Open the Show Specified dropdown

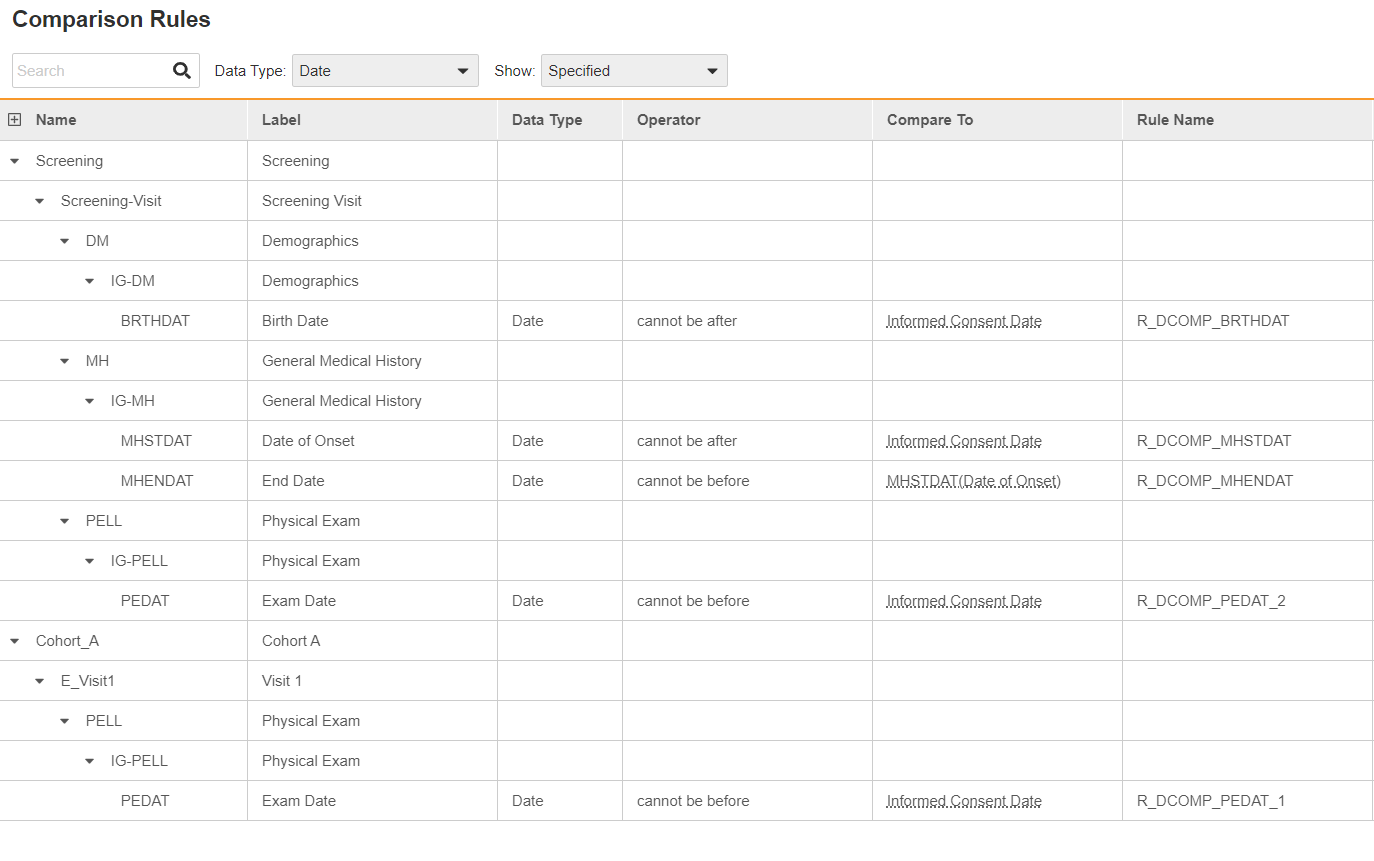click(633, 71)
